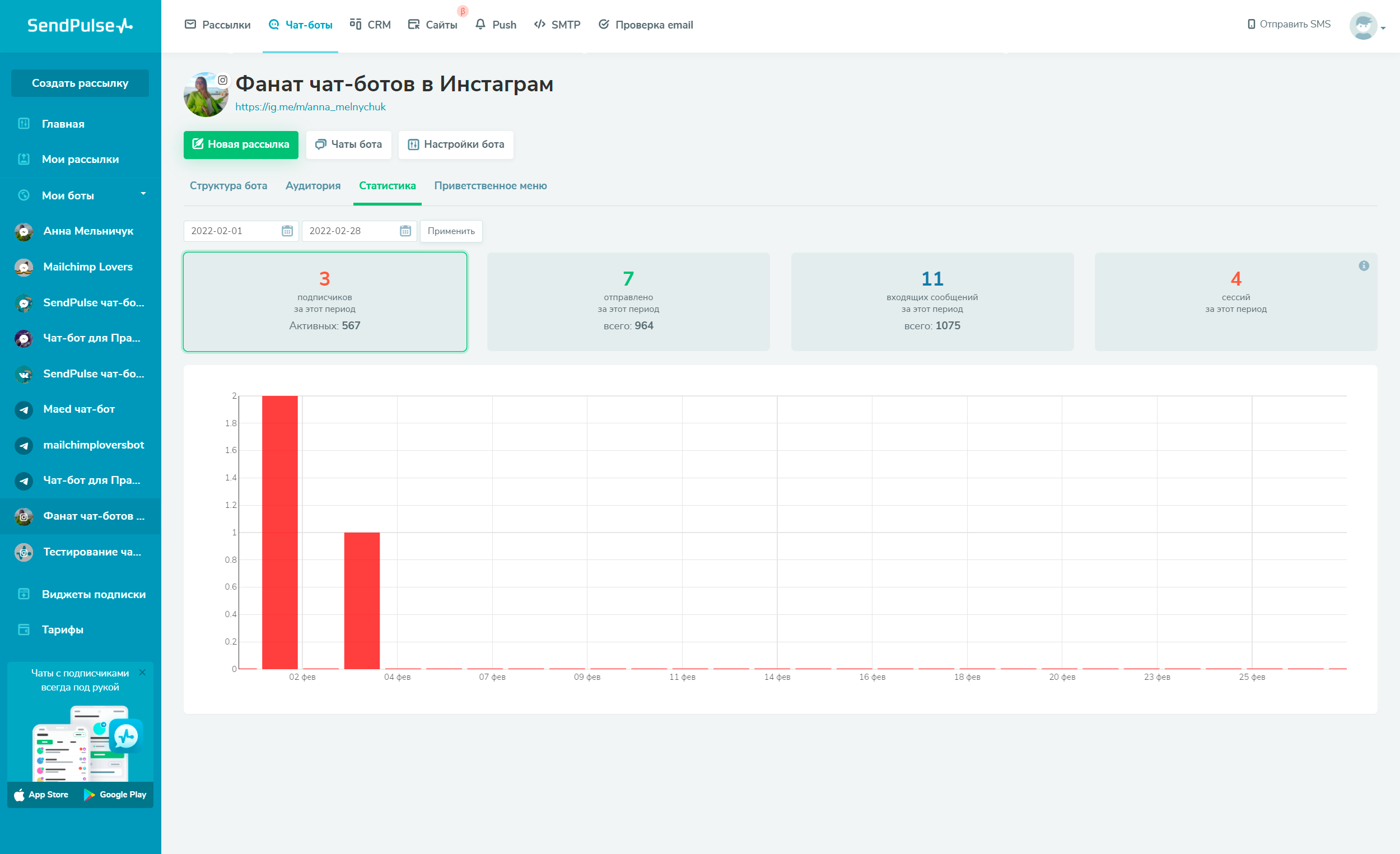Screen dimensions: 1400x854
Task: Click Отправить SMS link
Action: (1289, 25)
